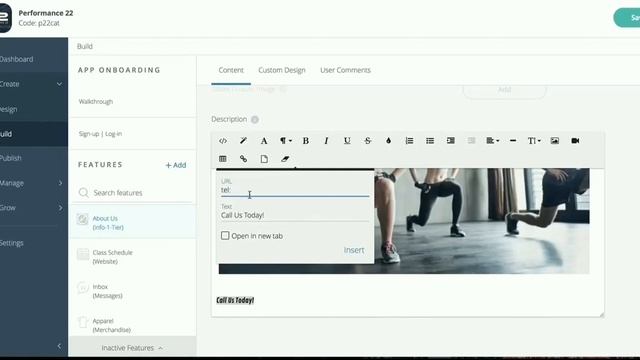Screen dimensions: 640x360
Task: Click the fitness image in the editor
Action: 482,220
